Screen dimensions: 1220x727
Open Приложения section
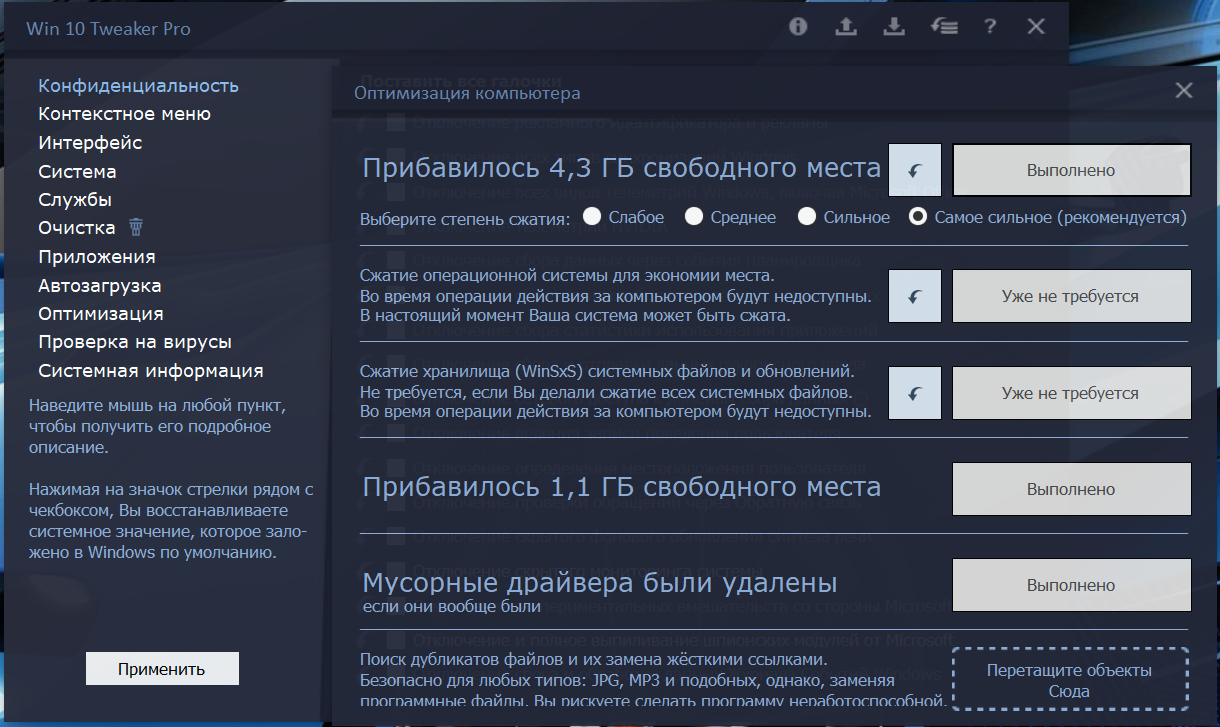[97, 257]
